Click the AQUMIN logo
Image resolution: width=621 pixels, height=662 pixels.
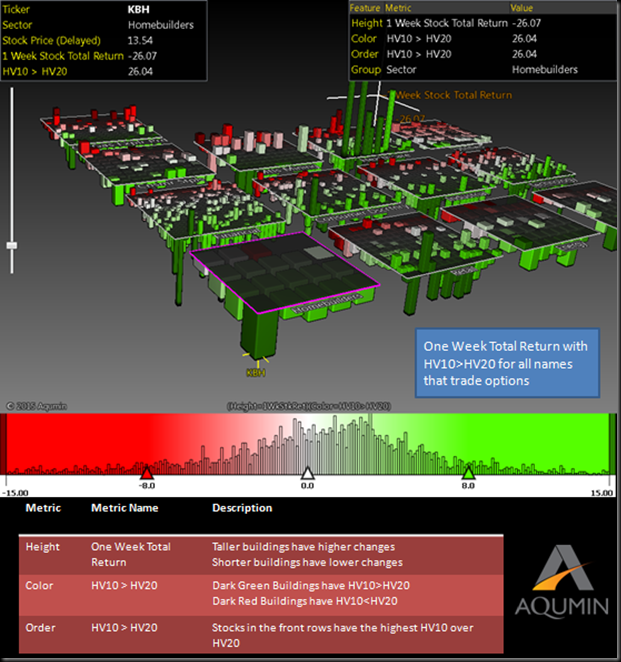pos(561,581)
